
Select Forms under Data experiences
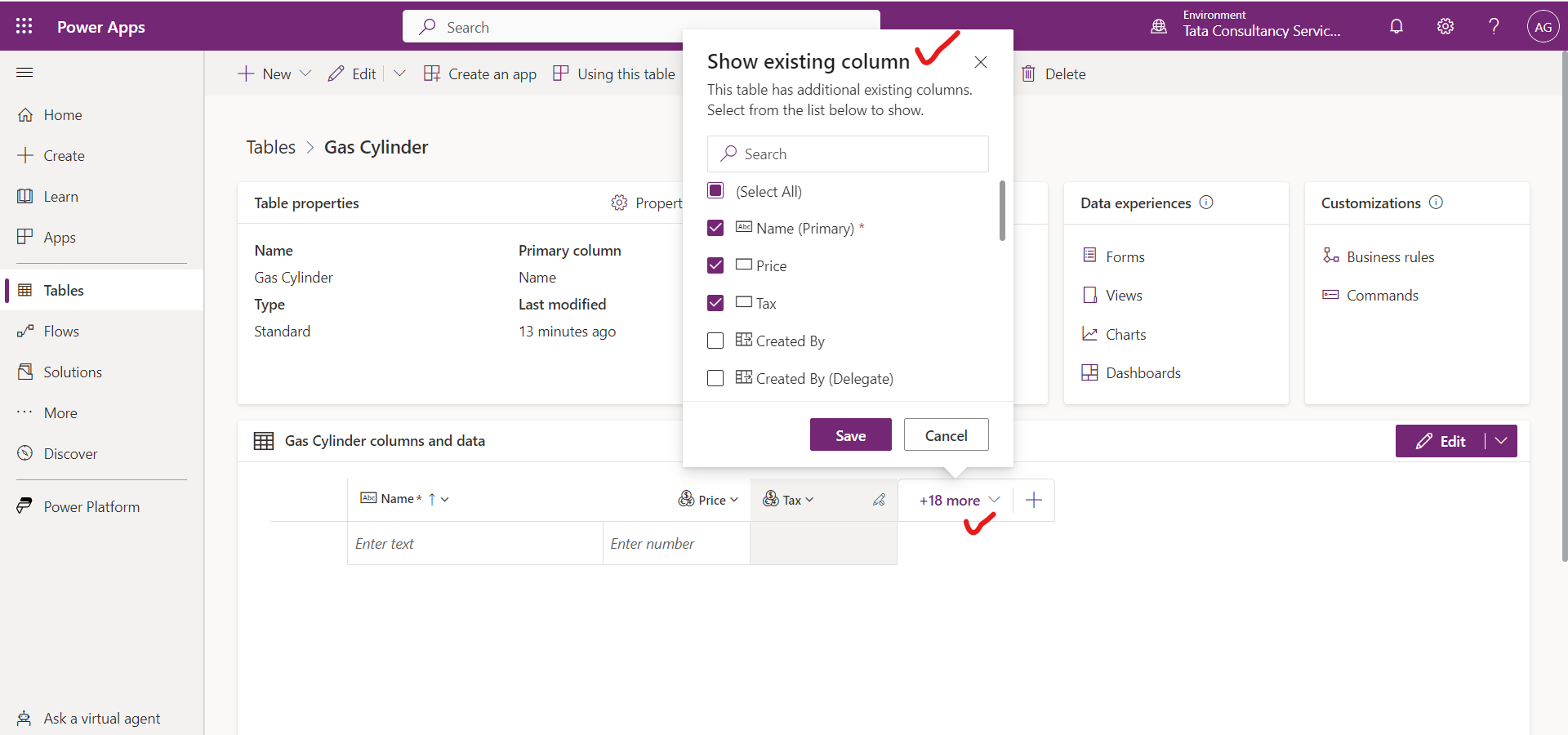point(1124,256)
